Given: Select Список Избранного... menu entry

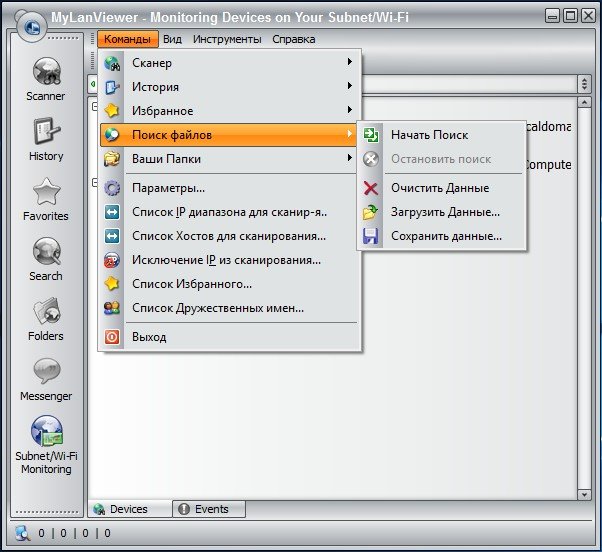Looking at the screenshot, I should [230, 284].
